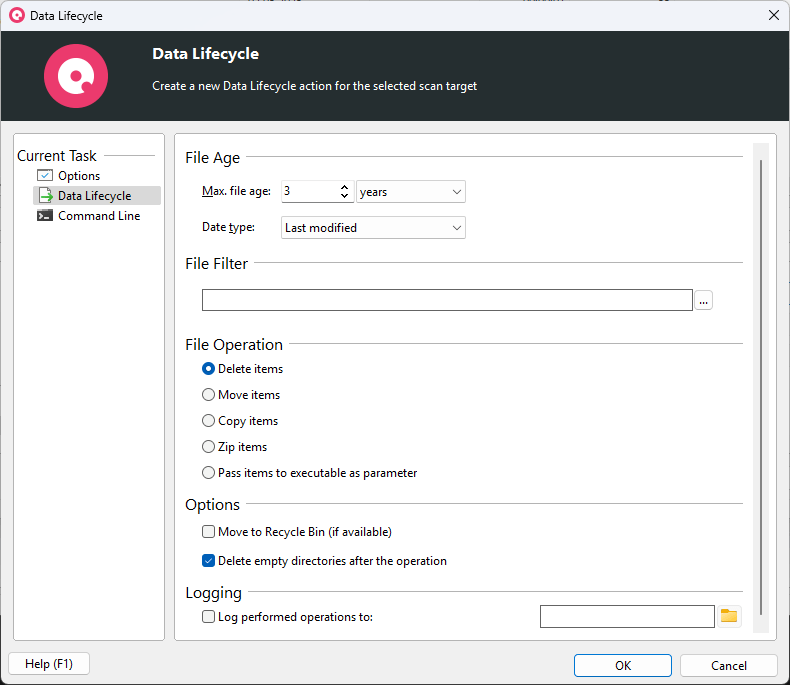
Task: Switch to Command Line task page
Action: click(98, 216)
